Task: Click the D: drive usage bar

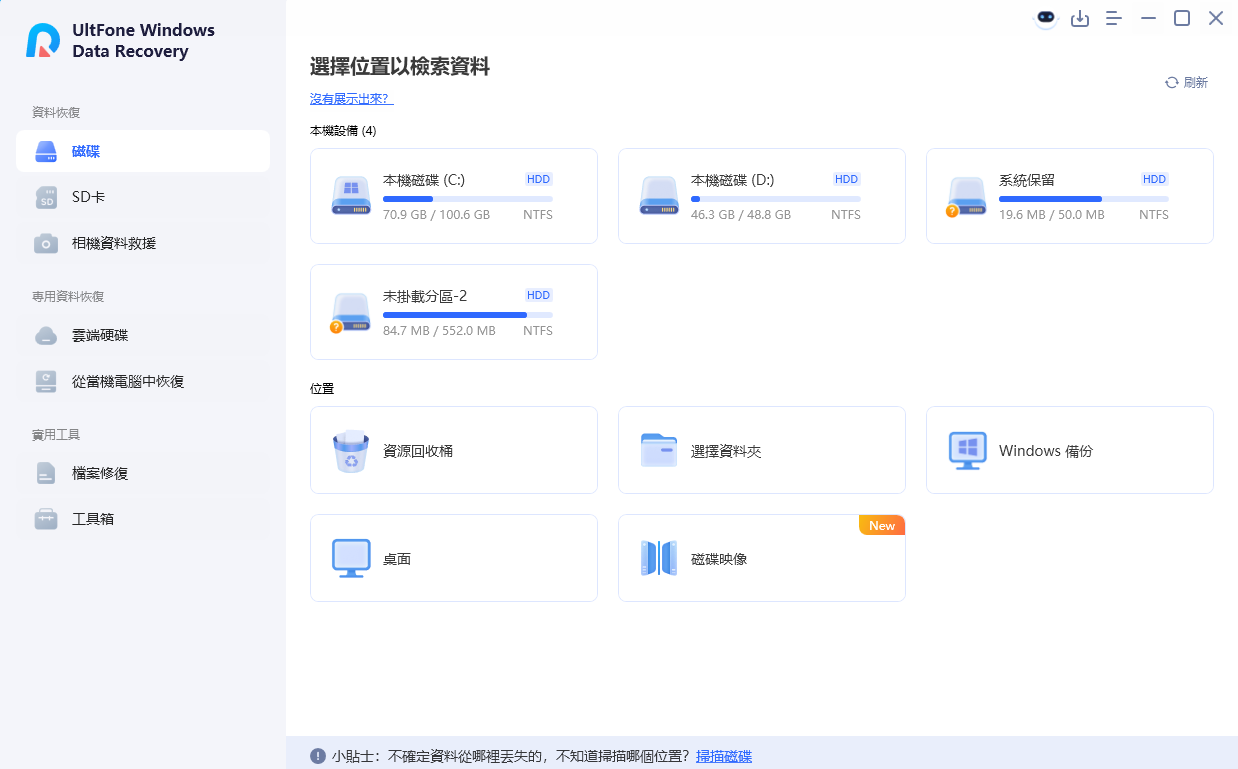Action: tap(776, 199)
